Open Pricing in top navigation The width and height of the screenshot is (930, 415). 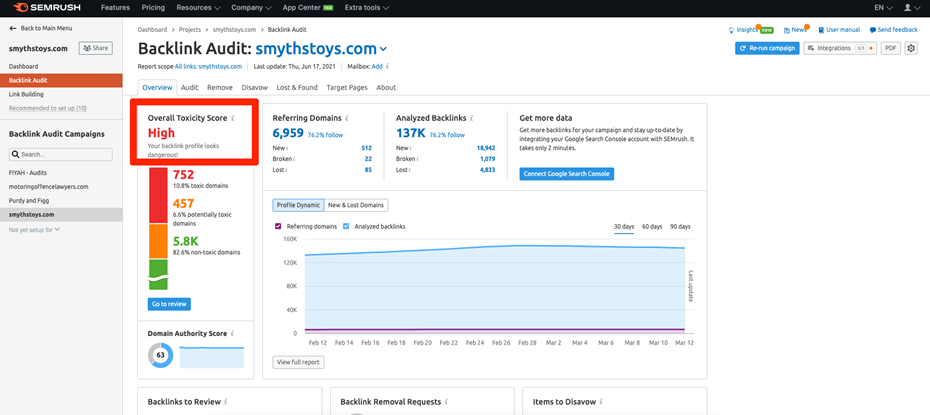click(x=153, y=8)
